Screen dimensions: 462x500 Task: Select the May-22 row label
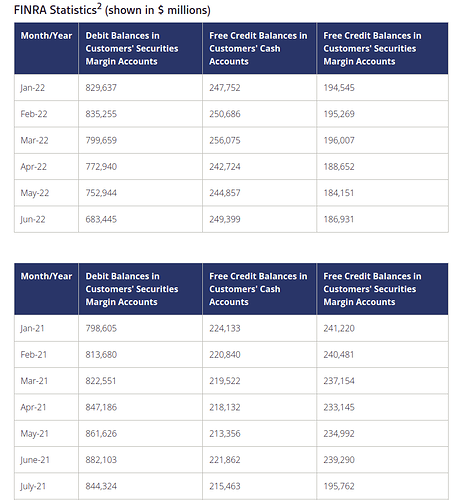(x=35, y=193)
